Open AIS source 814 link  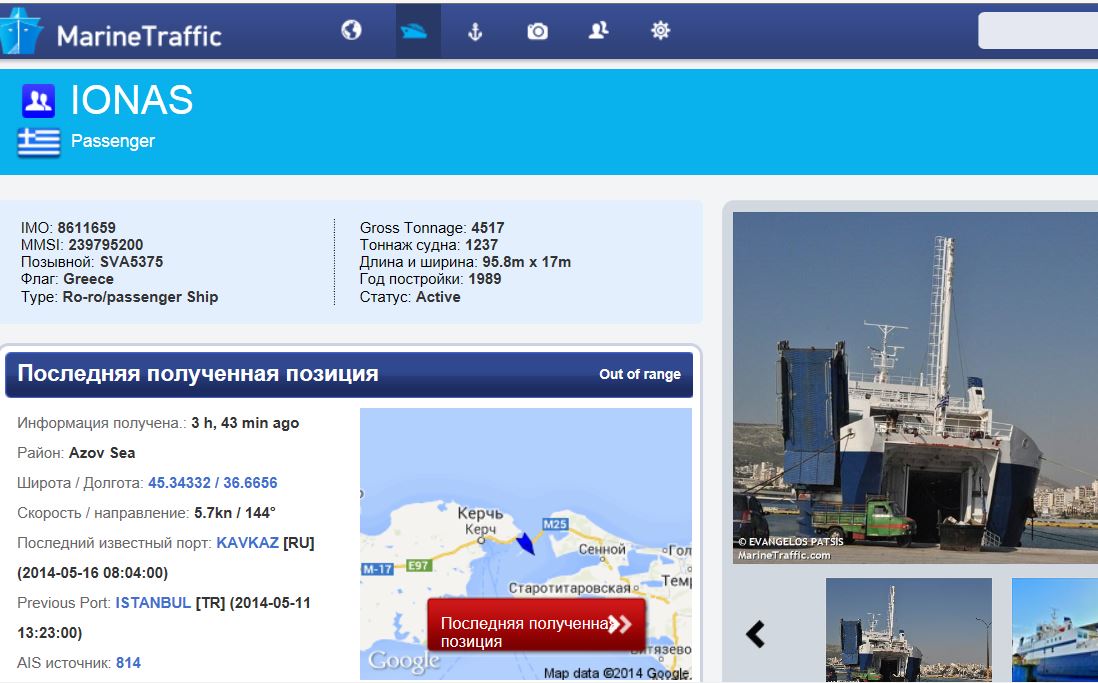(x=128, y=663)
